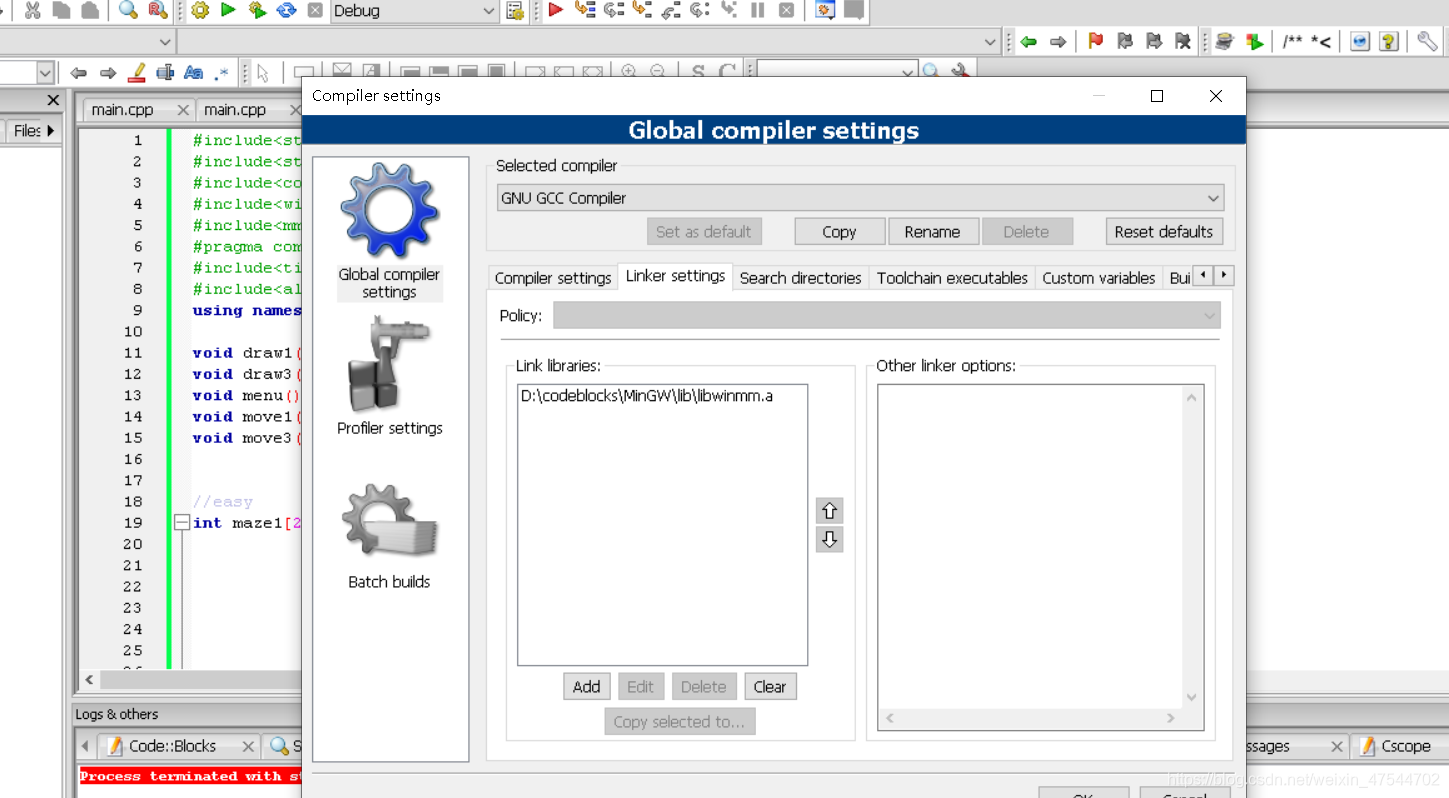The image size is (1449, 798).
Task: Run the project with green play icon
Action: [228, 10]
